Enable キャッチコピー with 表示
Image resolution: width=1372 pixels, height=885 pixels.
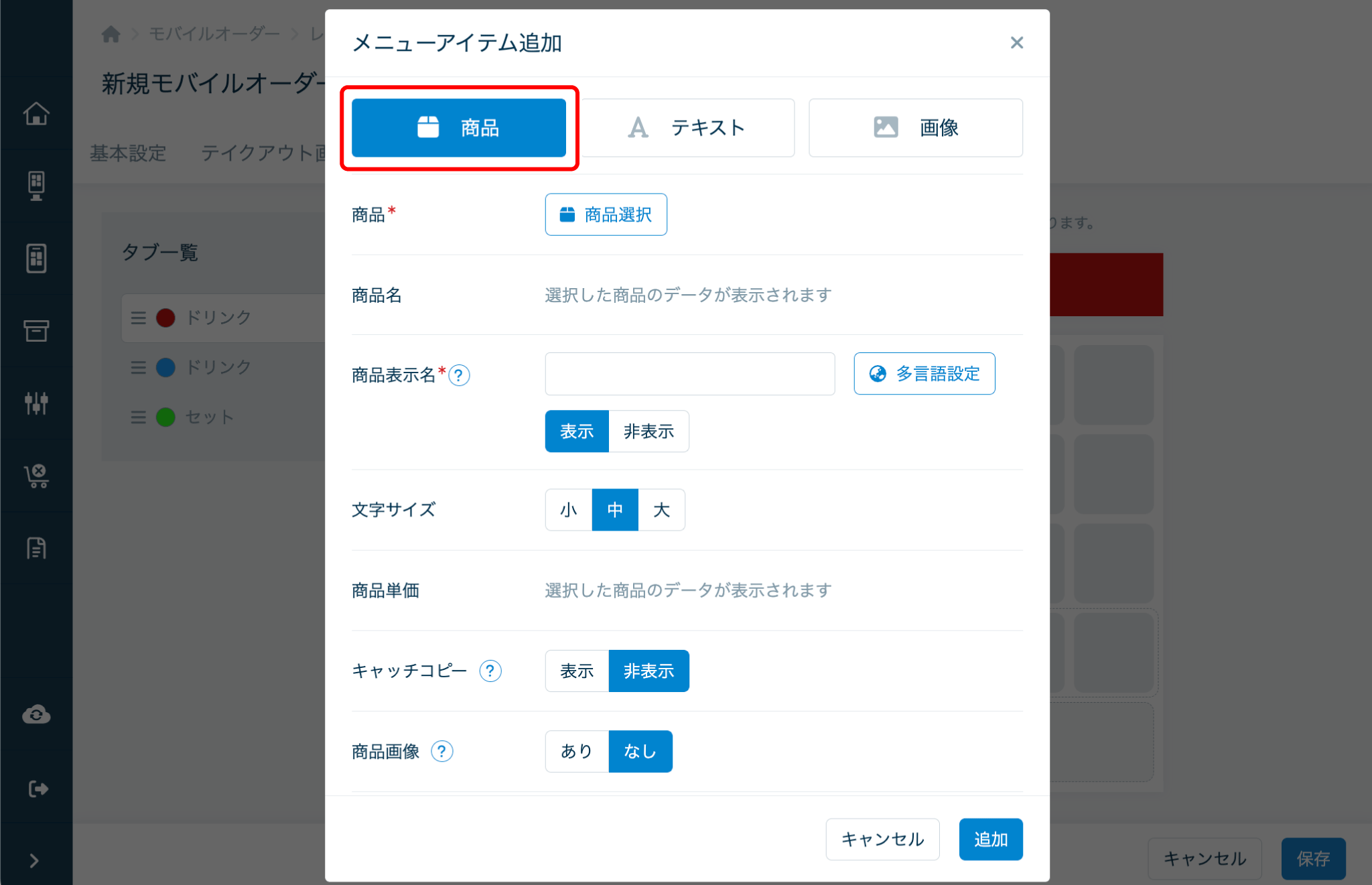(576, 671)
